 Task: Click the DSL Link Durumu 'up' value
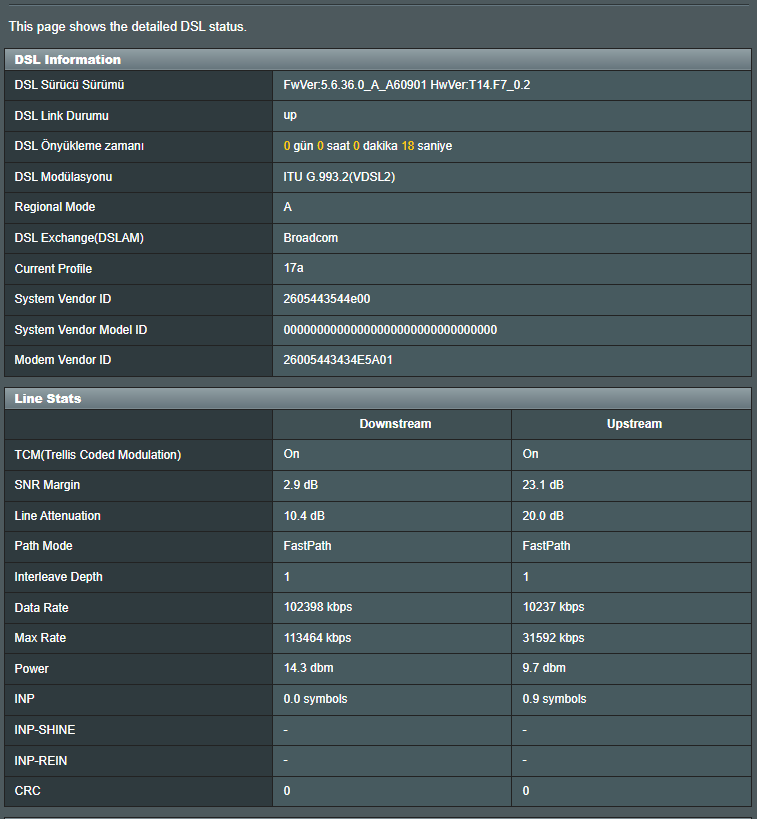point(290,115)
